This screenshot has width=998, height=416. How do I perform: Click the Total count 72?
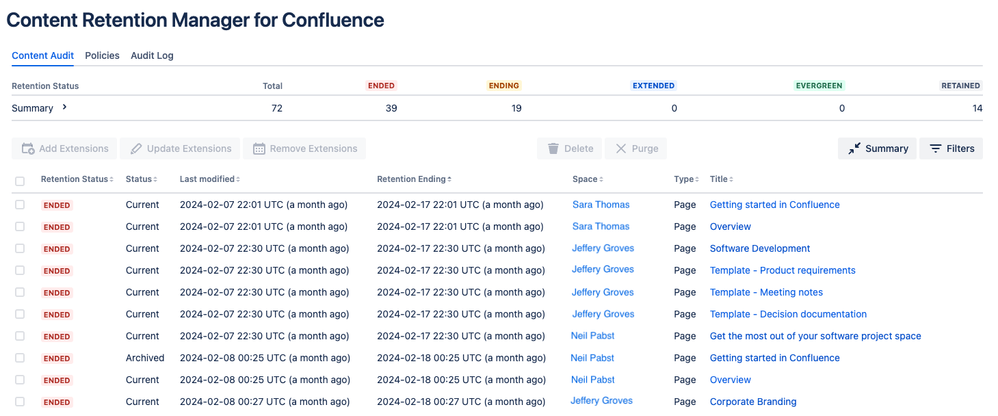pos(277,109)
